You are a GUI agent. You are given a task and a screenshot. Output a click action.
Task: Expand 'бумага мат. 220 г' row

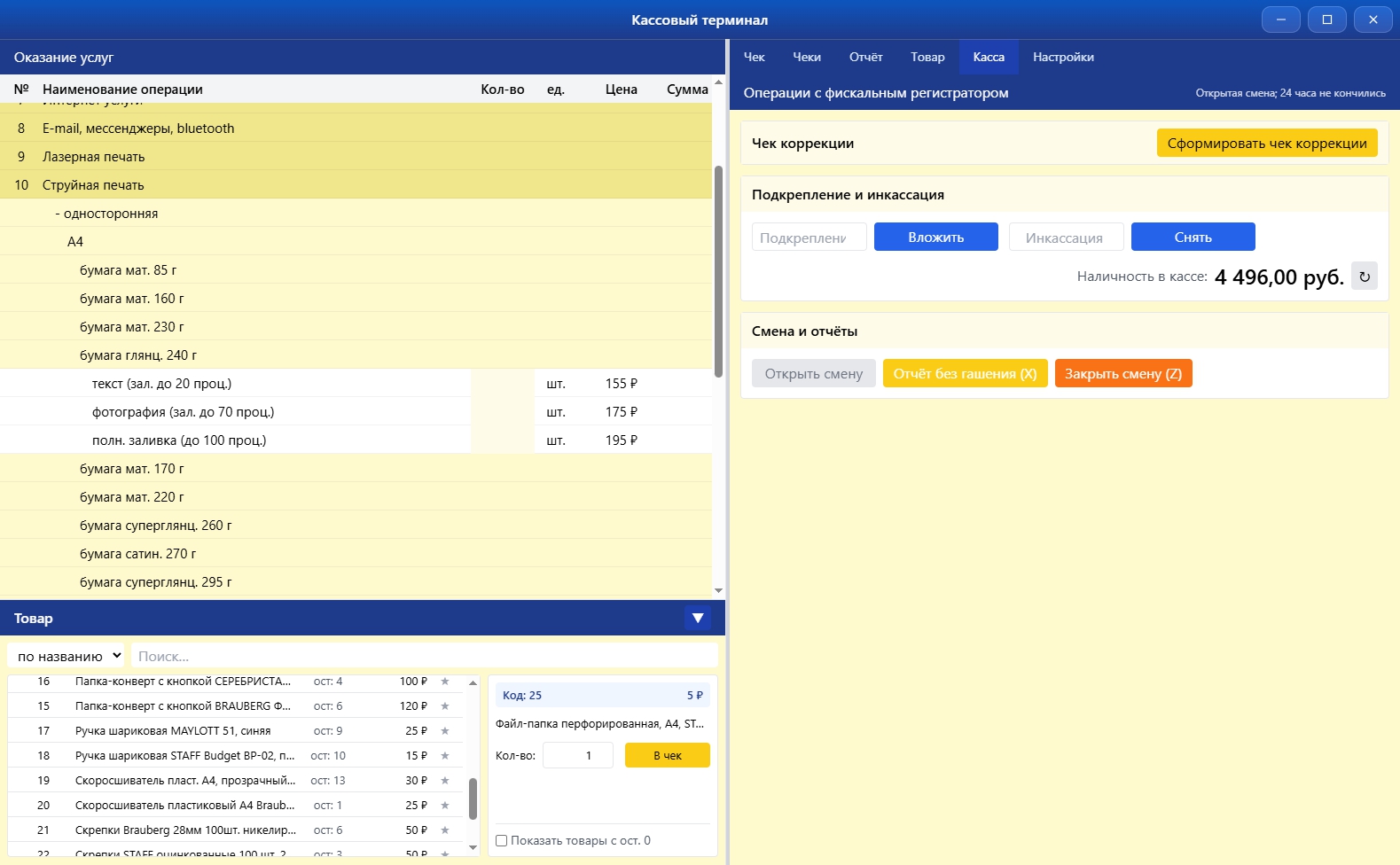pyautogui.click(x=356, y=496)
